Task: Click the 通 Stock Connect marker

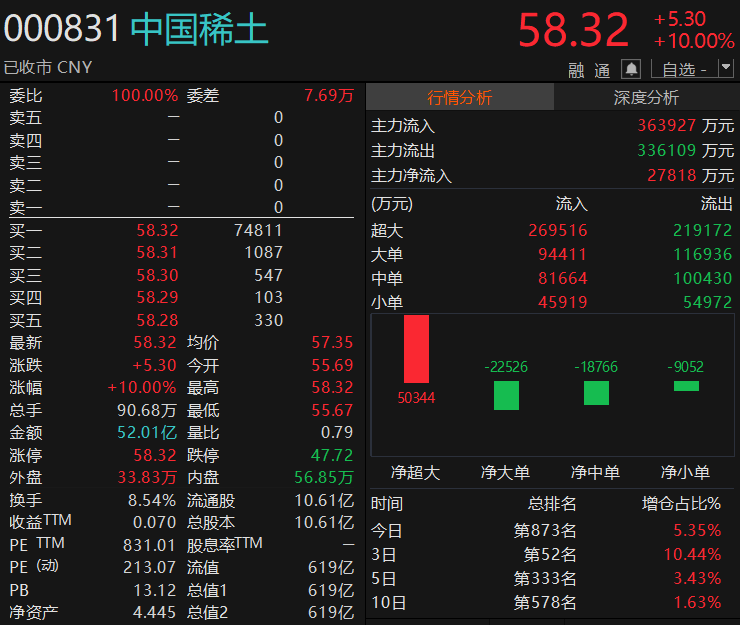Action: (x=602, y=70)
